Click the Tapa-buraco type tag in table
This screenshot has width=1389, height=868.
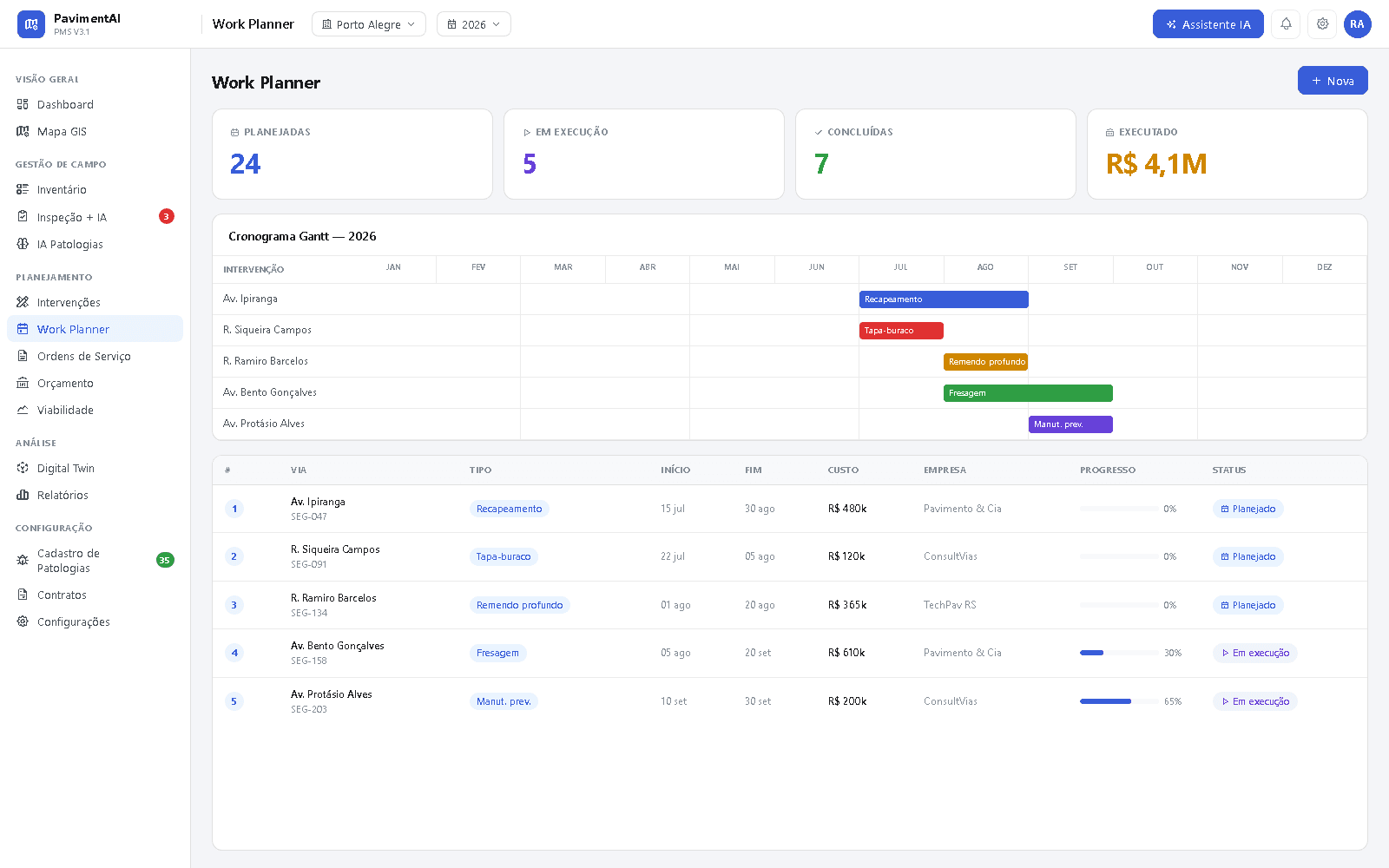[x=504, y=556]
